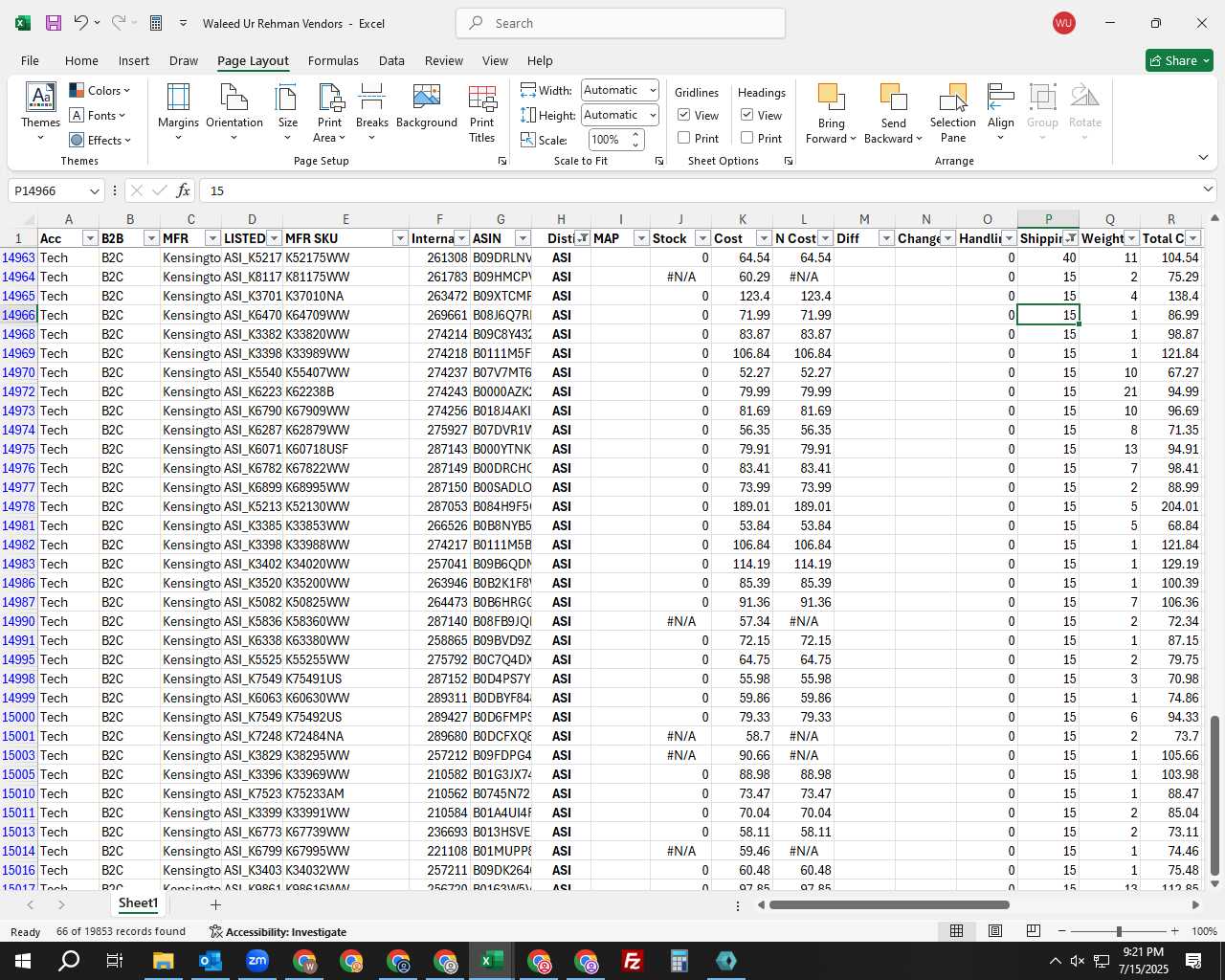Switch to the Insert tab
The image size is (1225, 980).
134,60
